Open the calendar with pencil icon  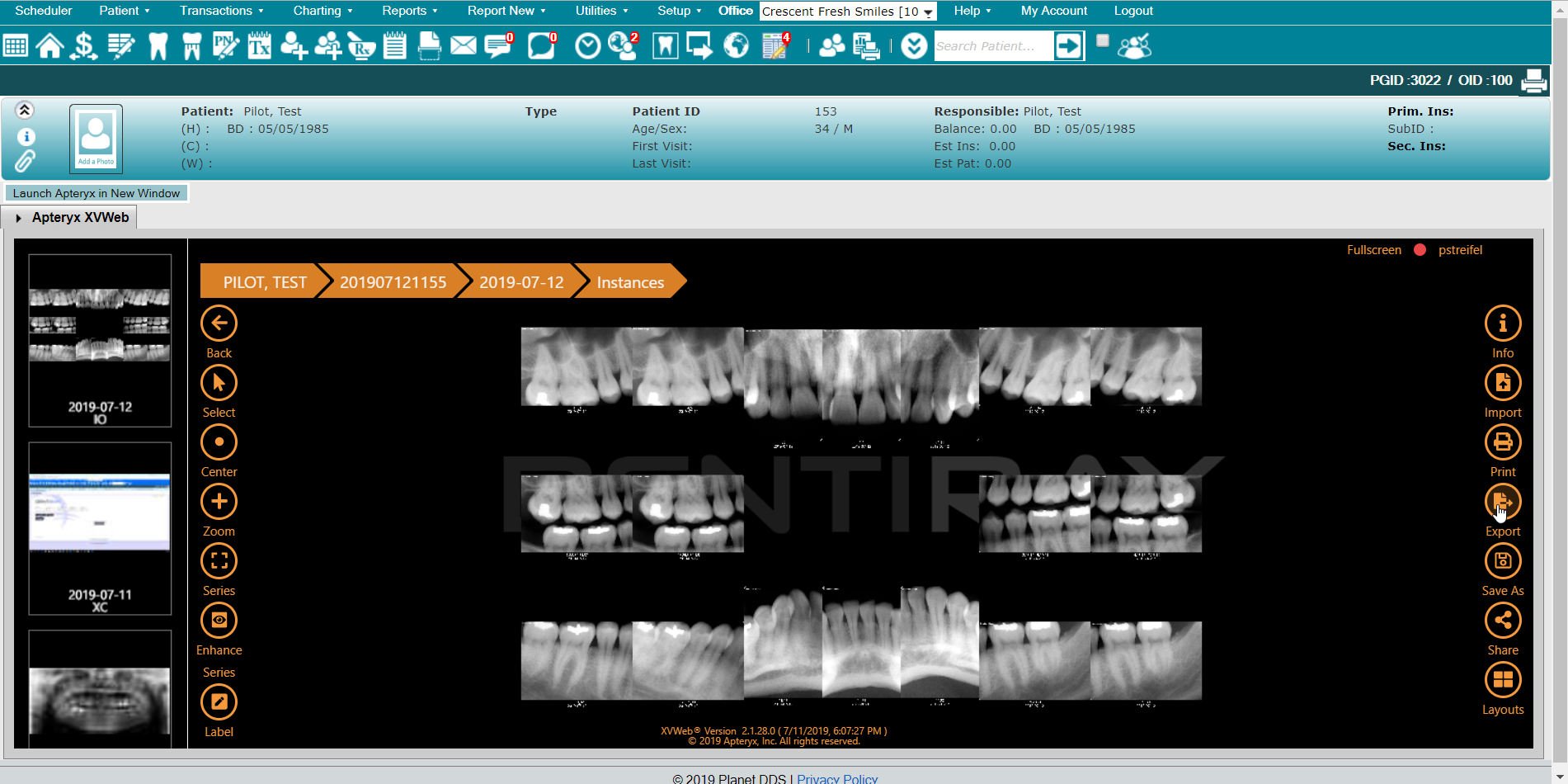[x=776, y=45]
